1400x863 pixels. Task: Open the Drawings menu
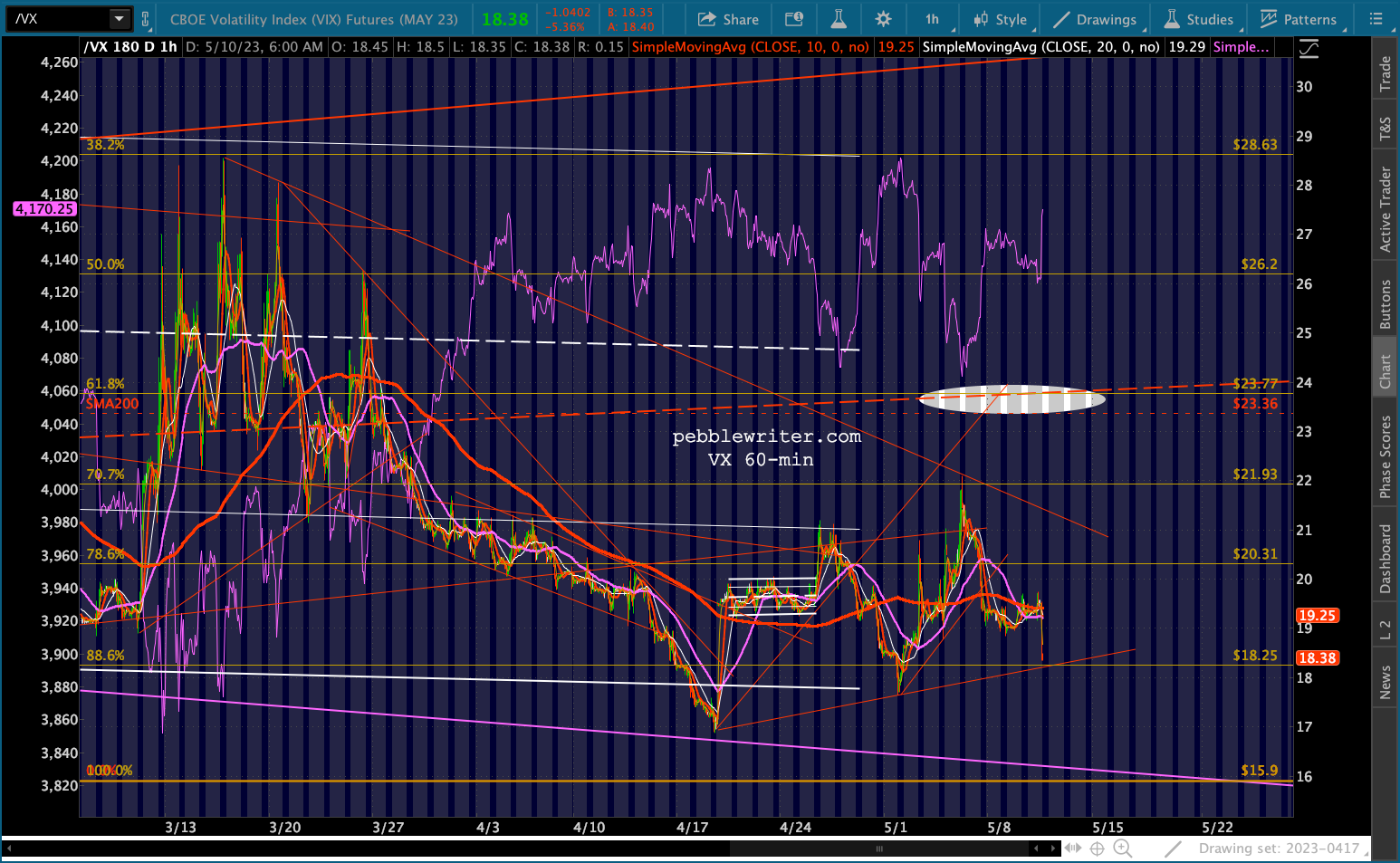[1095, 19]
